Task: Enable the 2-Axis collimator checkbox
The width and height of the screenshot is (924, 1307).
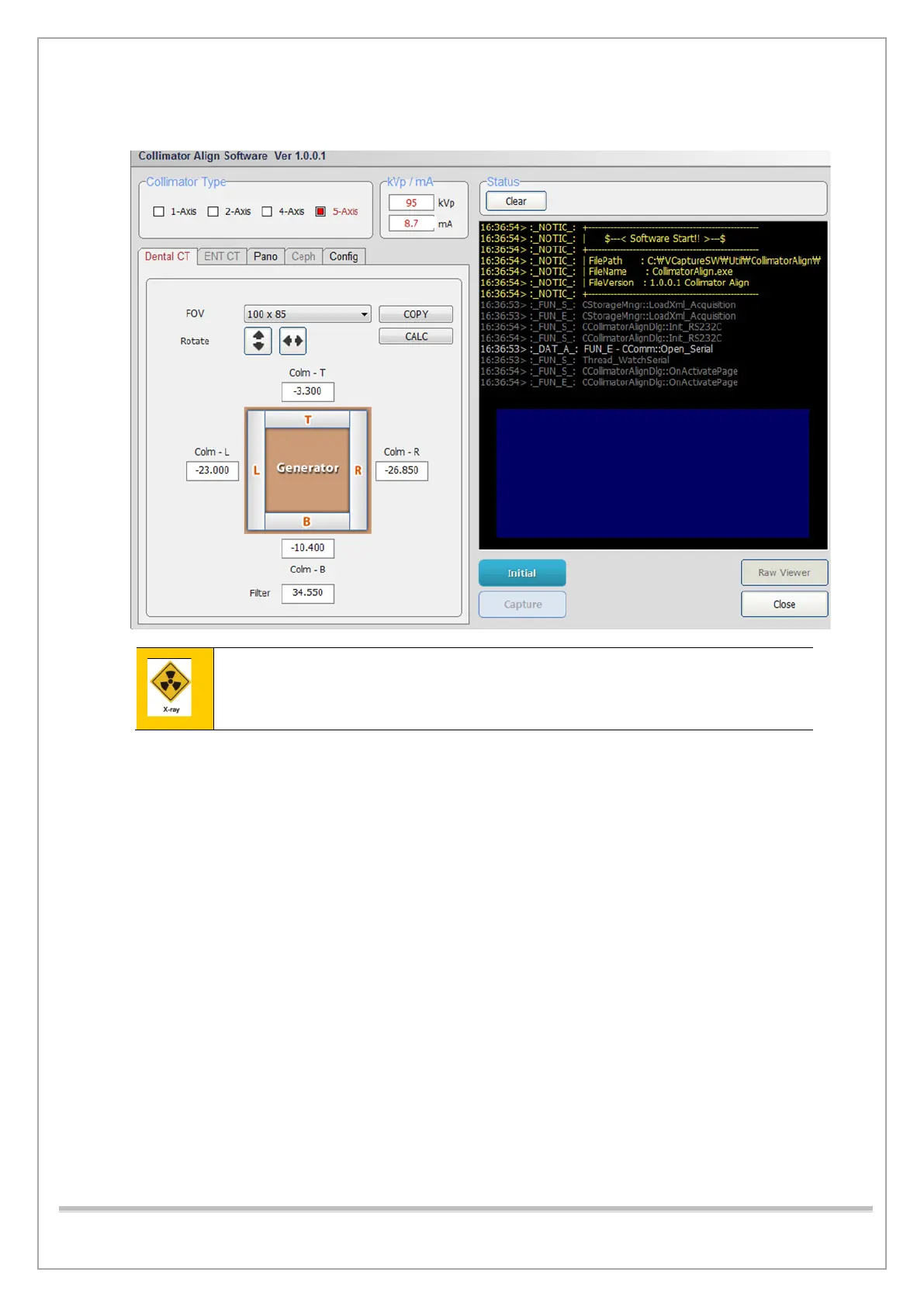Action: 213,211
